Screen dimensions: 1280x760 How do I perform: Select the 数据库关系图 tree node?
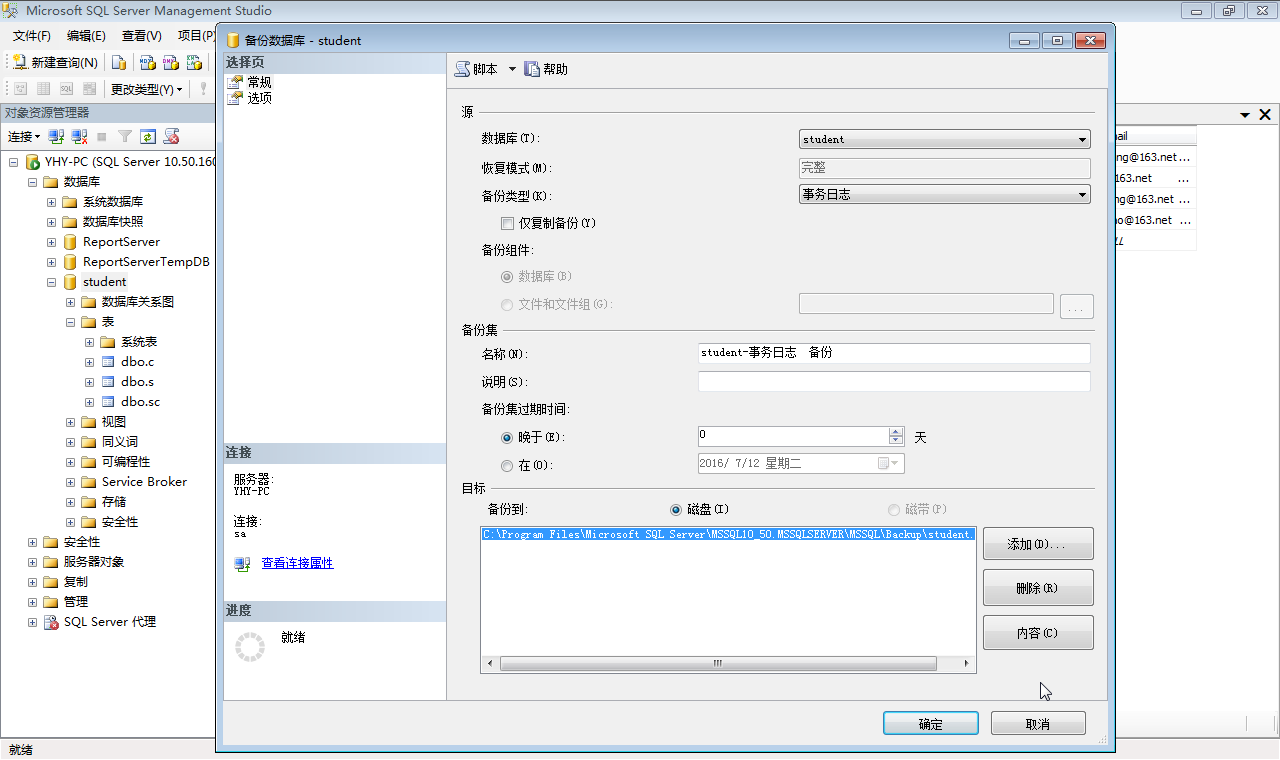[x=138, y=302]
